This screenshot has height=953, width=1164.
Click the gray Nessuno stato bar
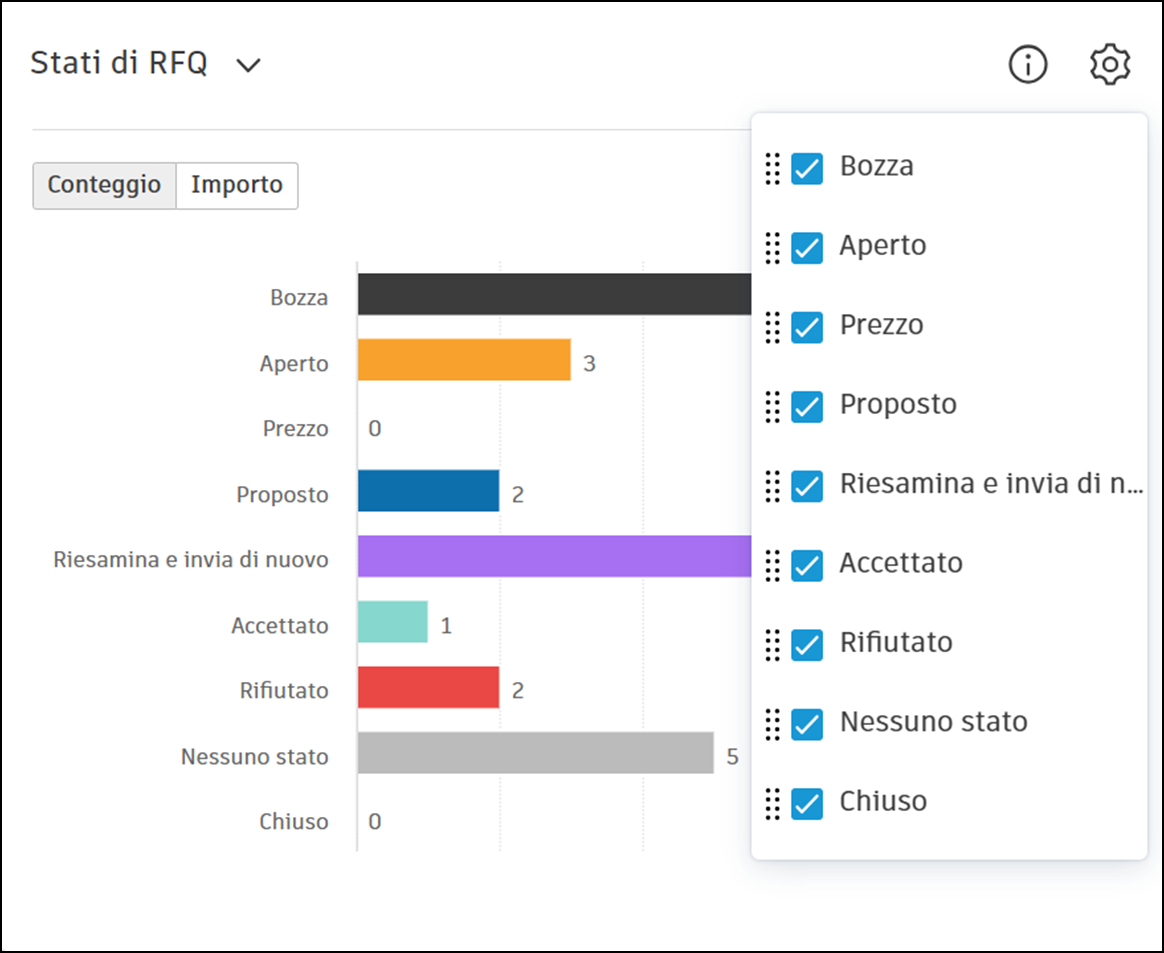tap(535, 753)
